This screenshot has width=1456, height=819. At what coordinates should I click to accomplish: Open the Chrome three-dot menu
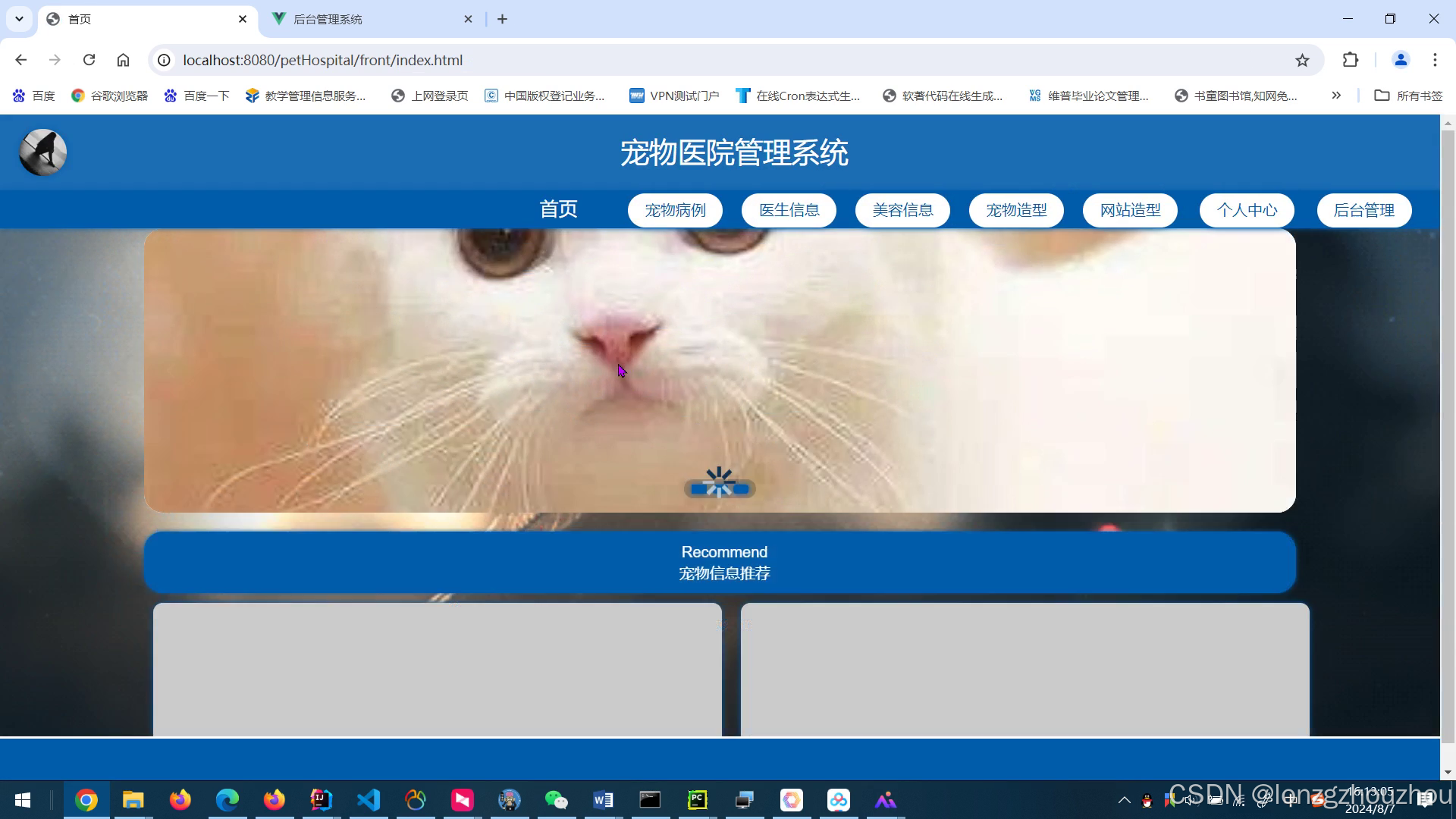pos(1435,60)
